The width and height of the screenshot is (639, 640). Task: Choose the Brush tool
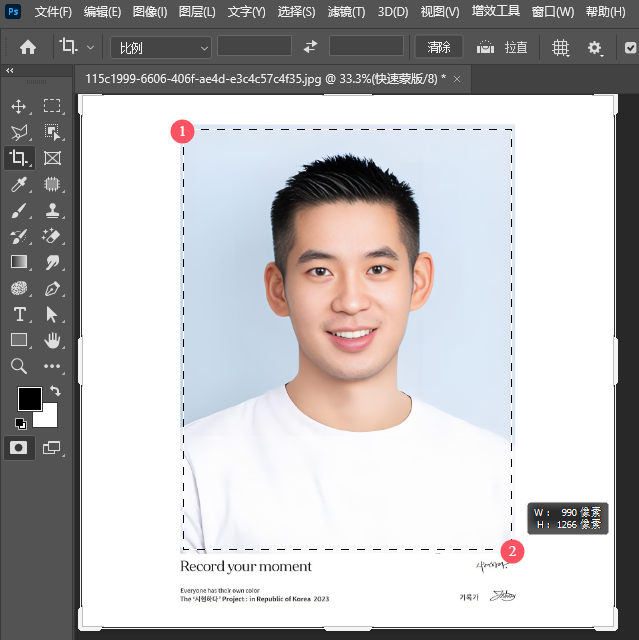click(x=19, y=210)
